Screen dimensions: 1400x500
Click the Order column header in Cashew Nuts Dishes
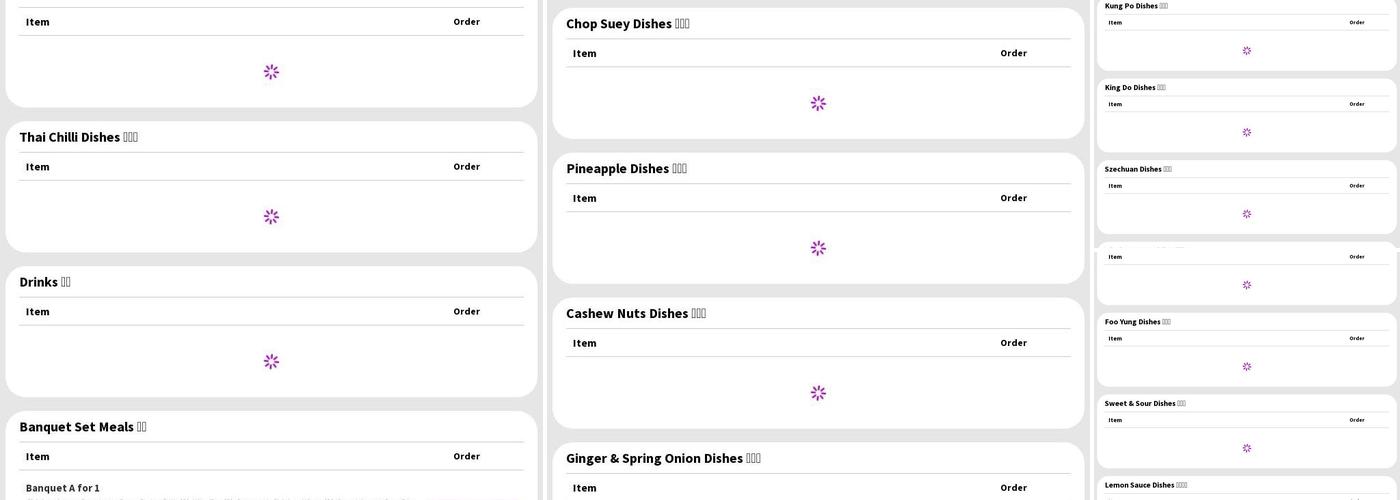[x=1013, y=343]
